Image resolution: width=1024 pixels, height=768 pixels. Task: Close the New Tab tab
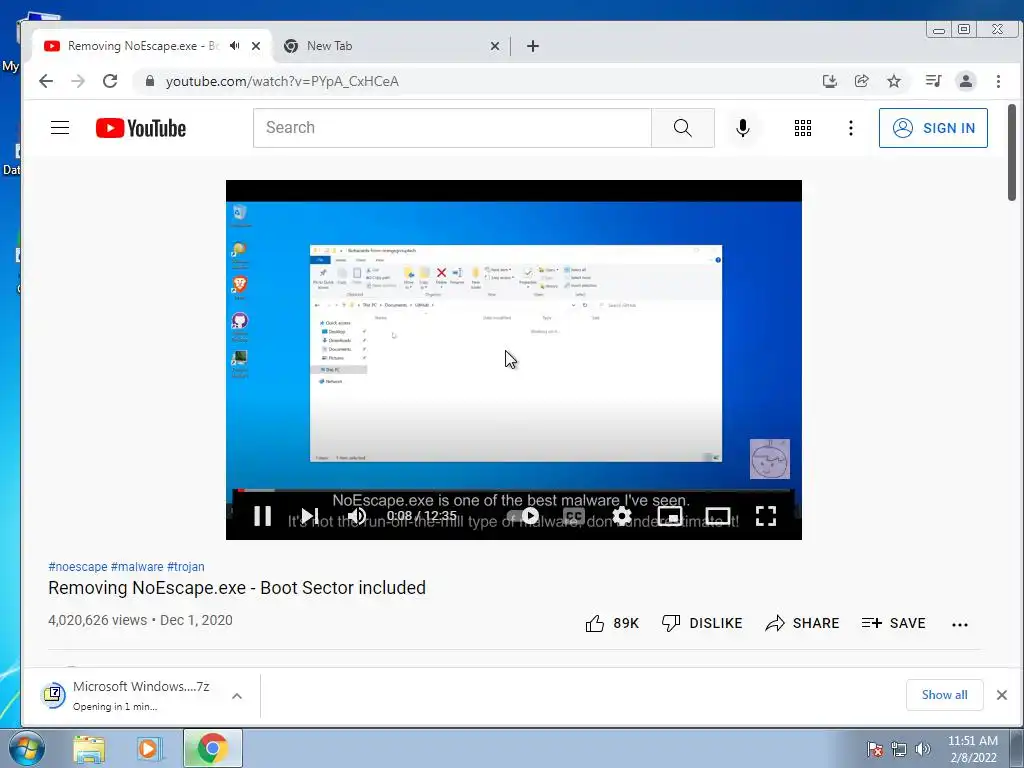pos(495,46)
